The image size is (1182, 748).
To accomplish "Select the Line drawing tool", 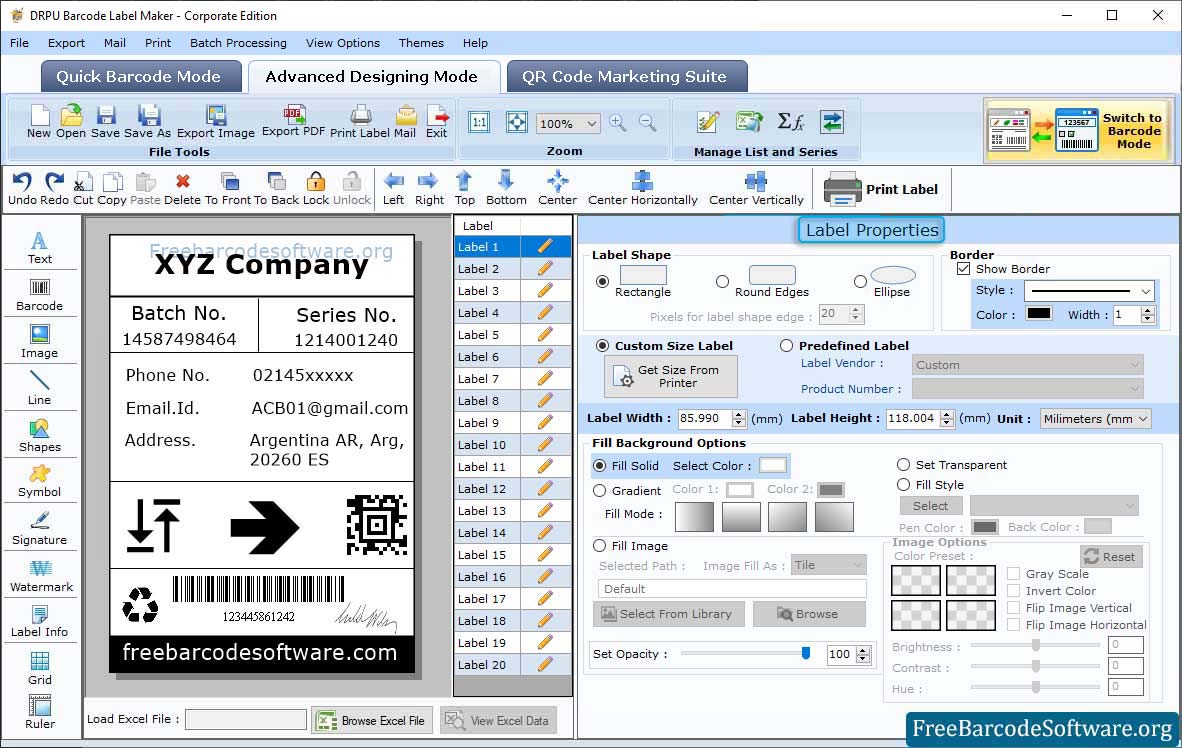I will [x=39, y=389].
